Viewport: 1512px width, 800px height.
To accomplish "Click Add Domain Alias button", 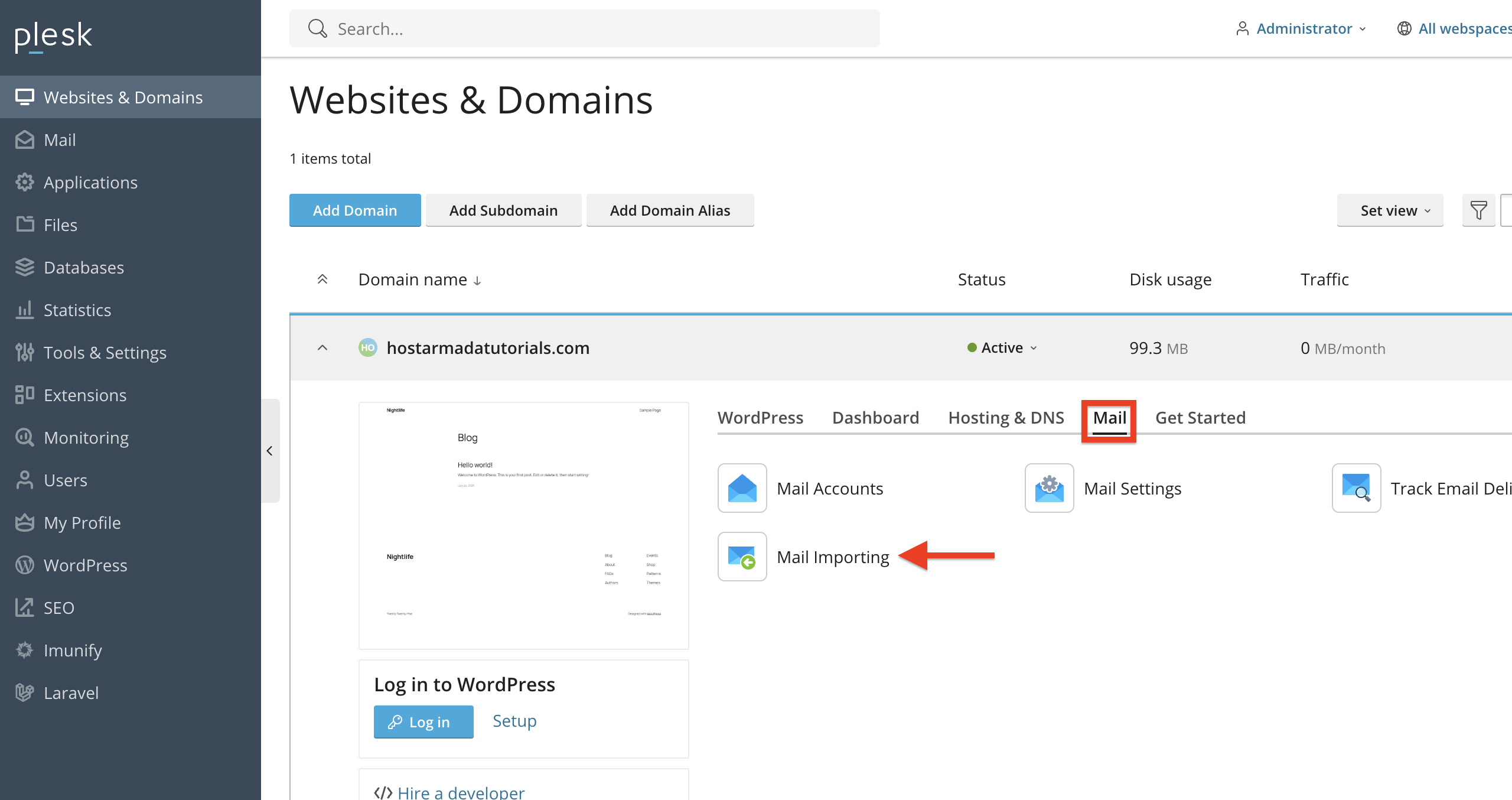I will coord(670,210).
